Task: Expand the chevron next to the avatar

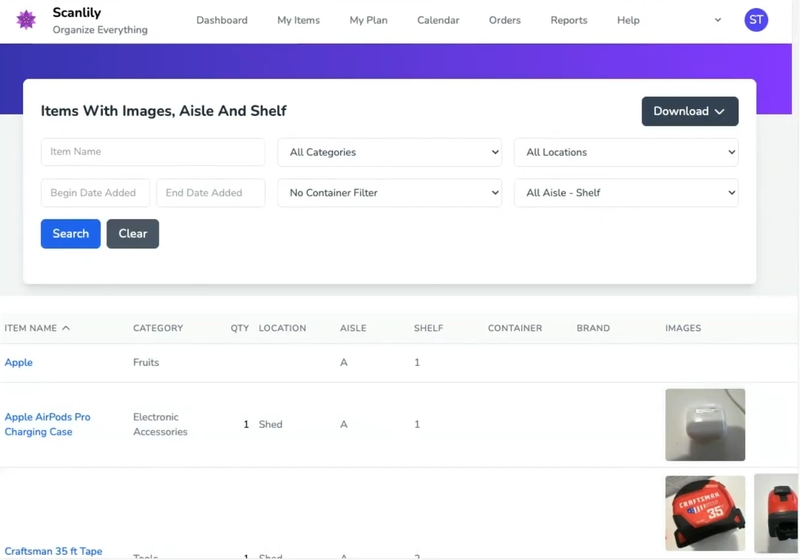Action: 718,20
